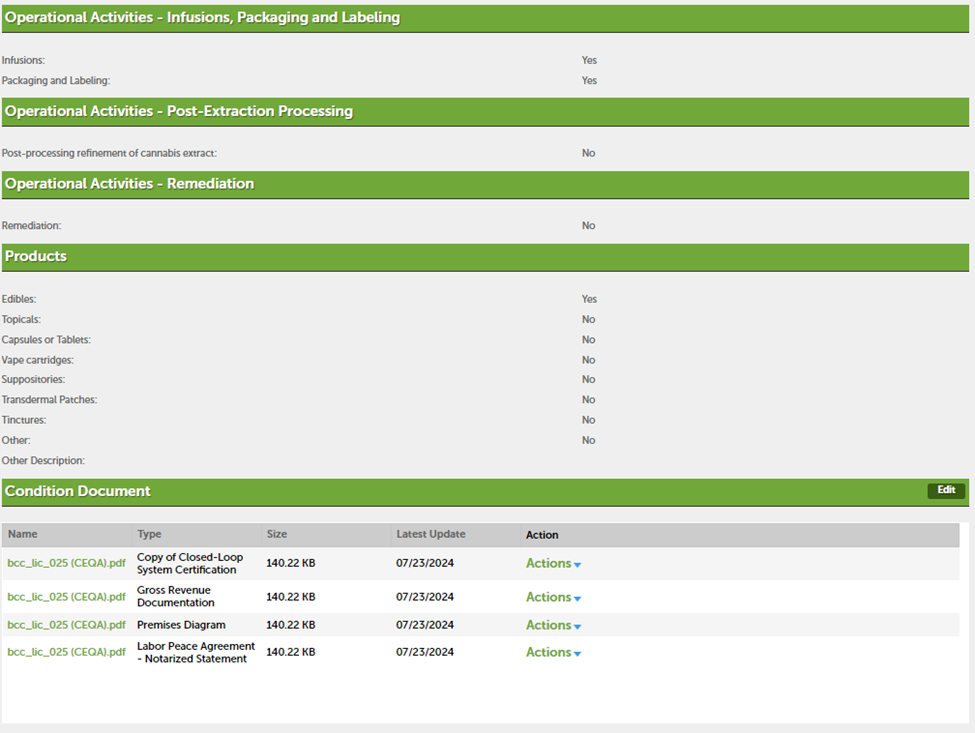Click the Premises Diagram type cell

point(181,625)
